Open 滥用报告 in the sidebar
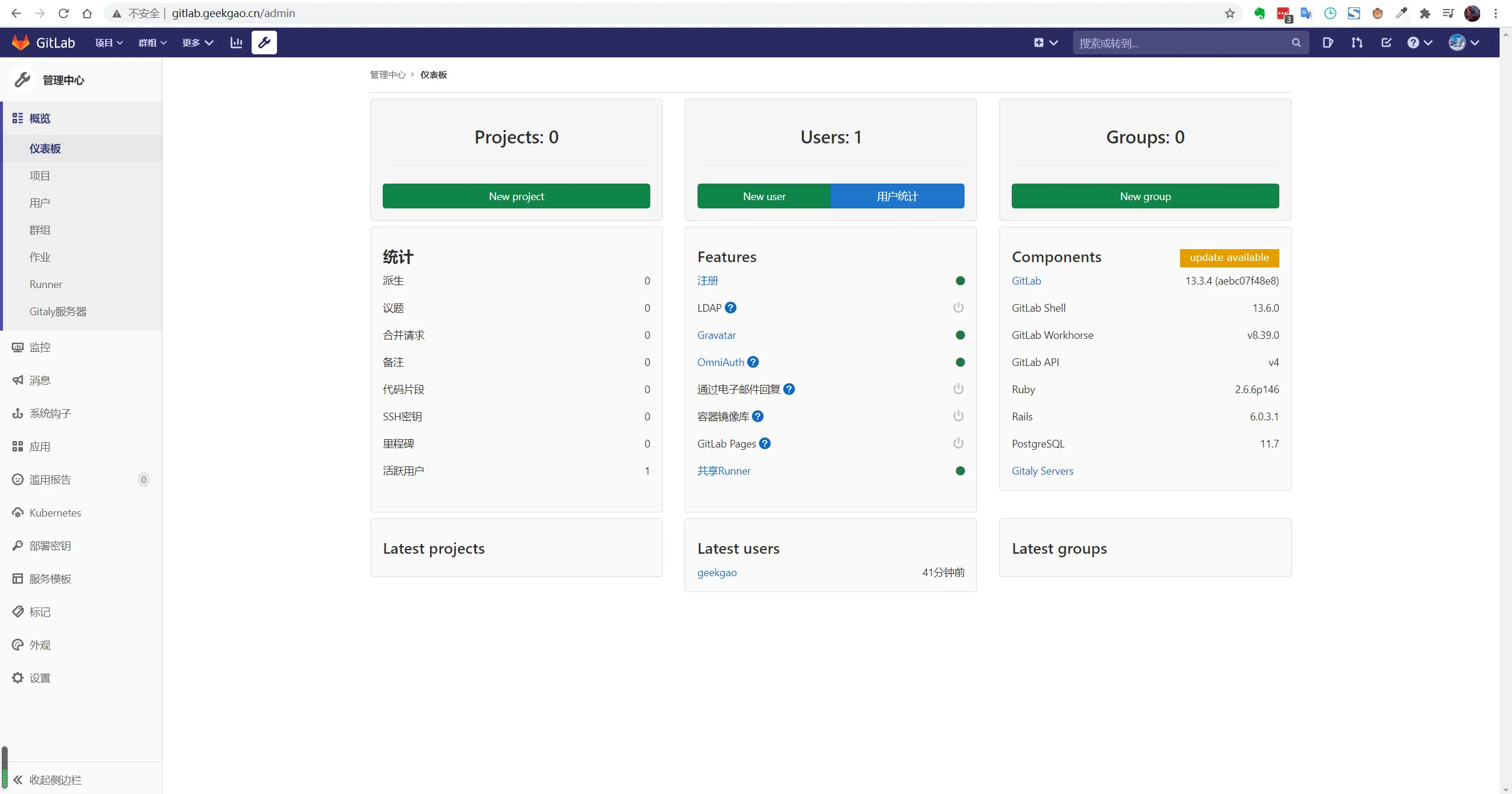Image resolution: width=1512 pixels, height=794 pixels. point(81,479)
